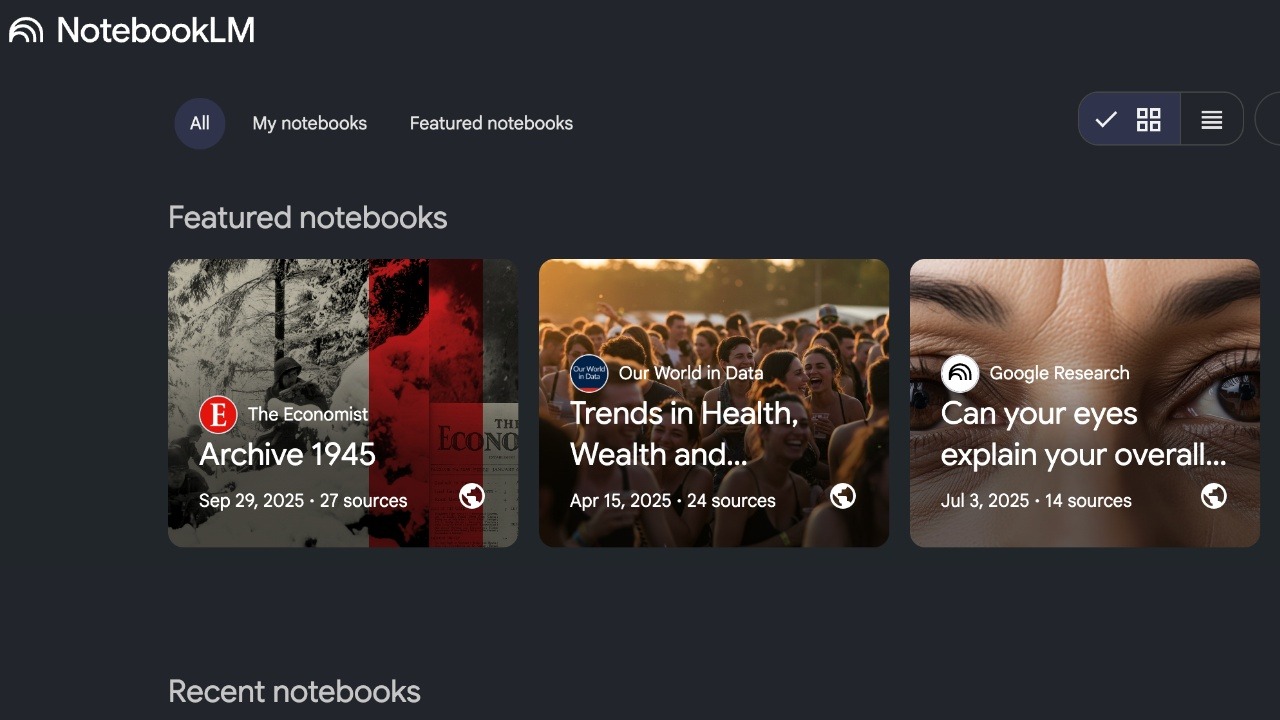Click the checkmark on the grid view button
Viewport: 1280px width, 720px height.
pos(1106,119)
